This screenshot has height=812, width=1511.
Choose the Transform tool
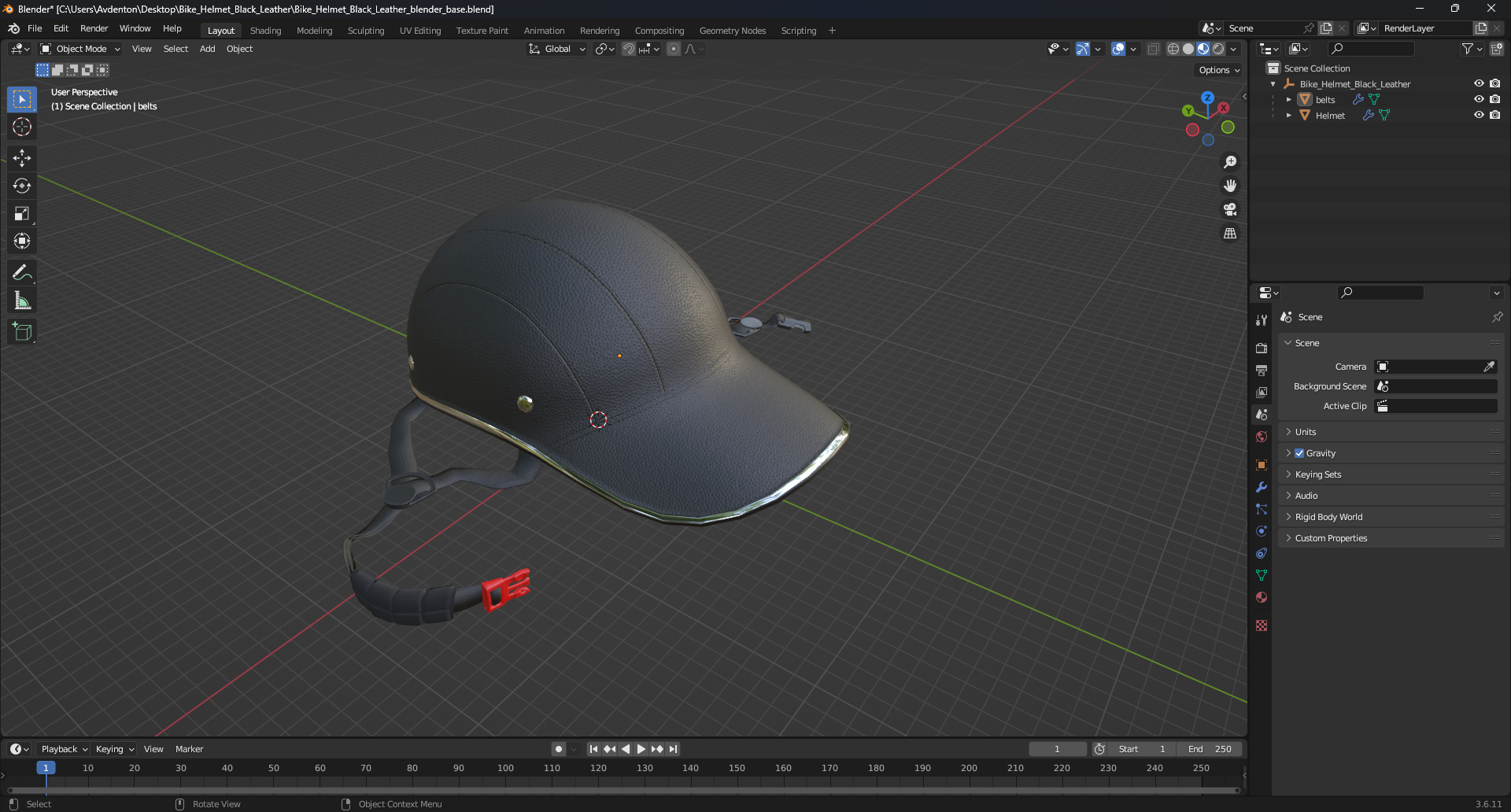click(x=22, y=241)
